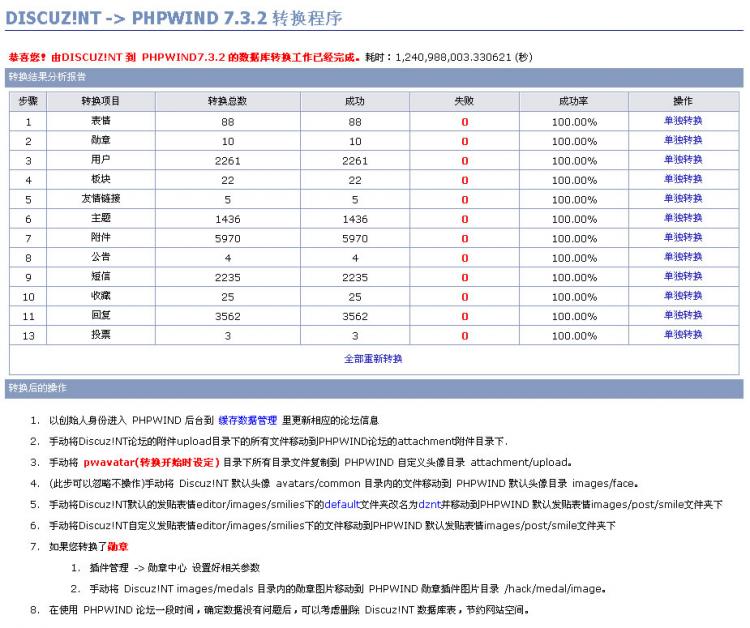Click the total count 1436 in 主题 row
The height and width of the screenshot is (628, 750).
[228, 219]
